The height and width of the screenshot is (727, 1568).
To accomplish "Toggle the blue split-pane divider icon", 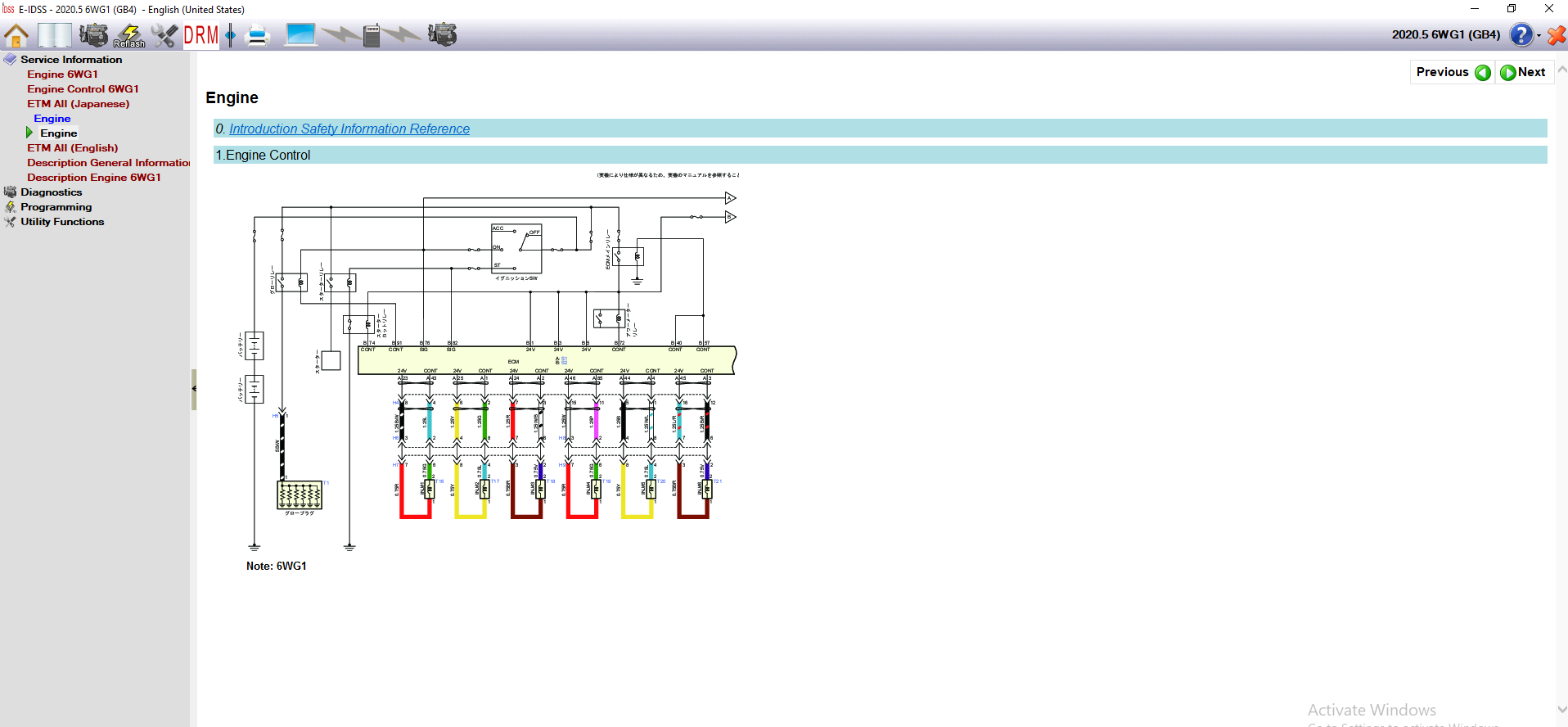I will click(231, 35).
